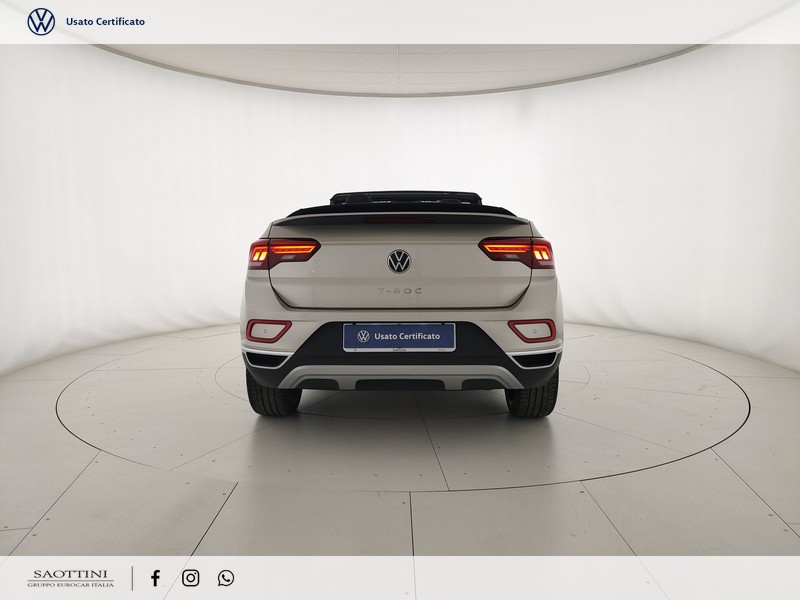Select the right rear tail light
Image resolution: width=800 pixels, height=600 pixels.
pyautogui.click(x=515, y=250)
